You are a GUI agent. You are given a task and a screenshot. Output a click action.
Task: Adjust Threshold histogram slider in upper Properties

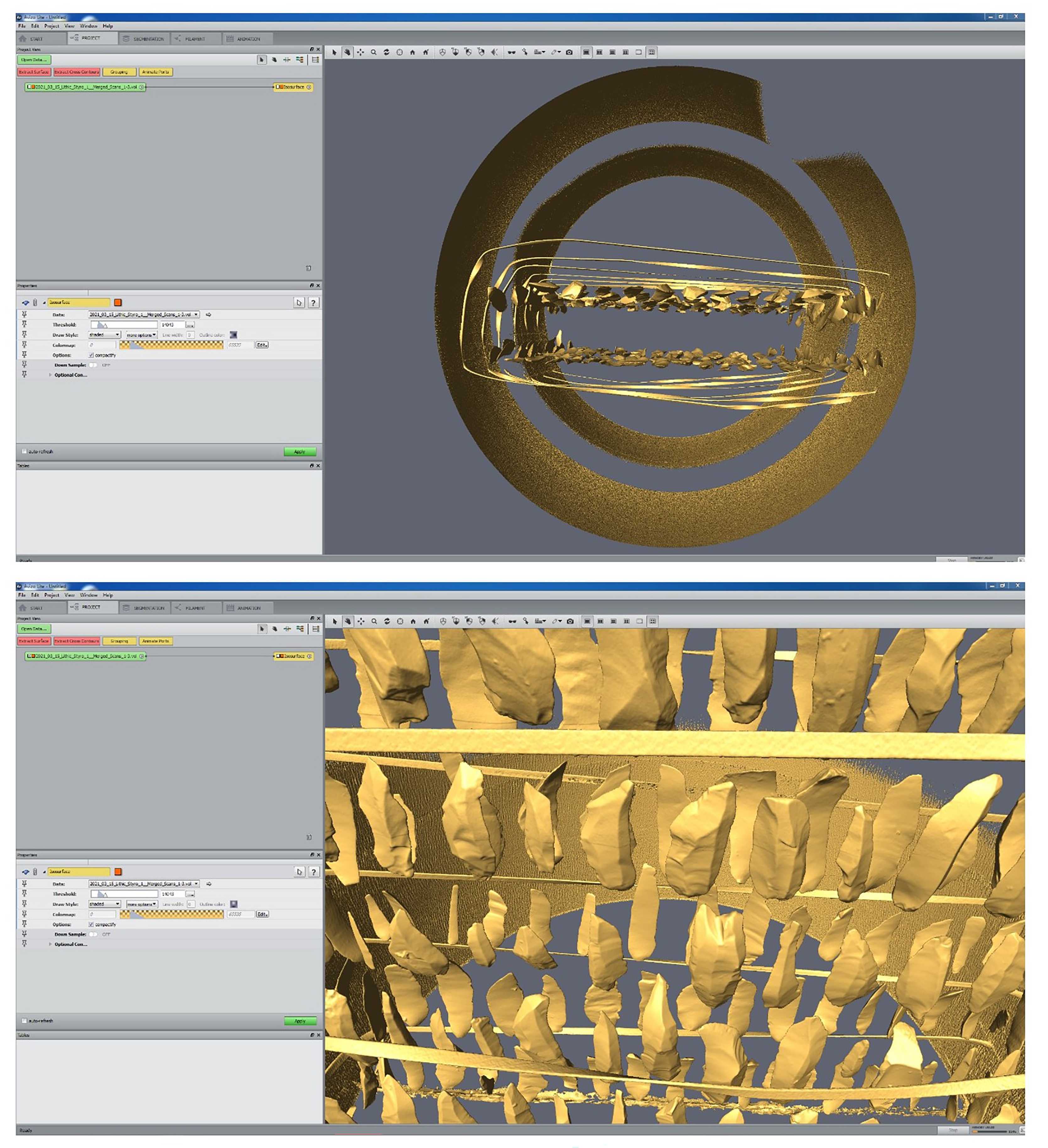tap(124, 325)
